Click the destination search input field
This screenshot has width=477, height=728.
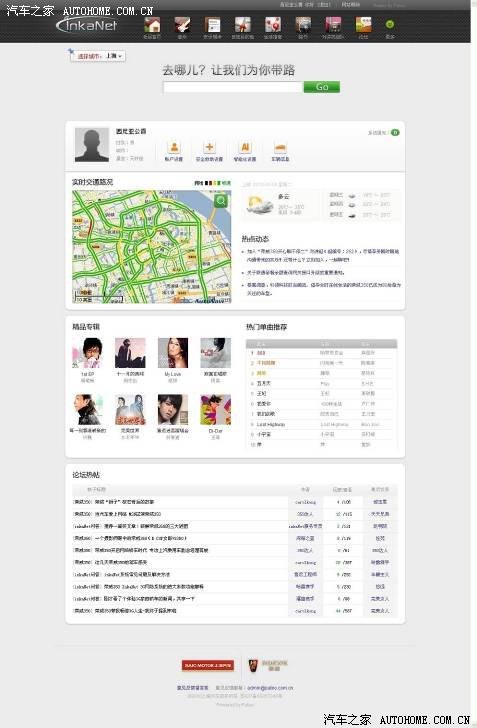click(x=233, y=87)
